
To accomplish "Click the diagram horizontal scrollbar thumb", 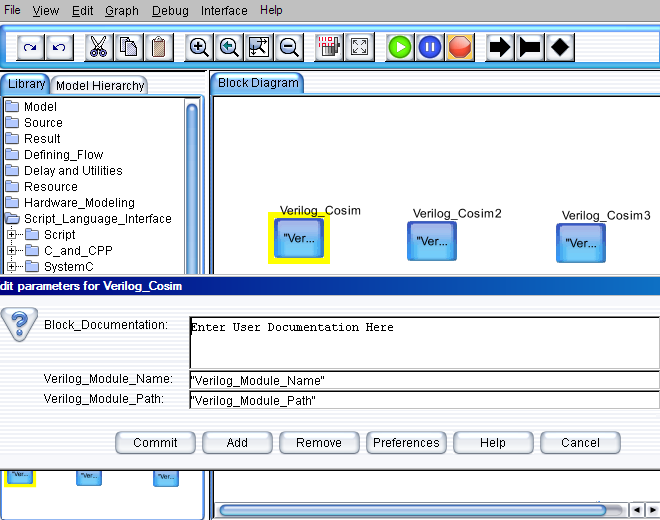I will click(412, 510).
